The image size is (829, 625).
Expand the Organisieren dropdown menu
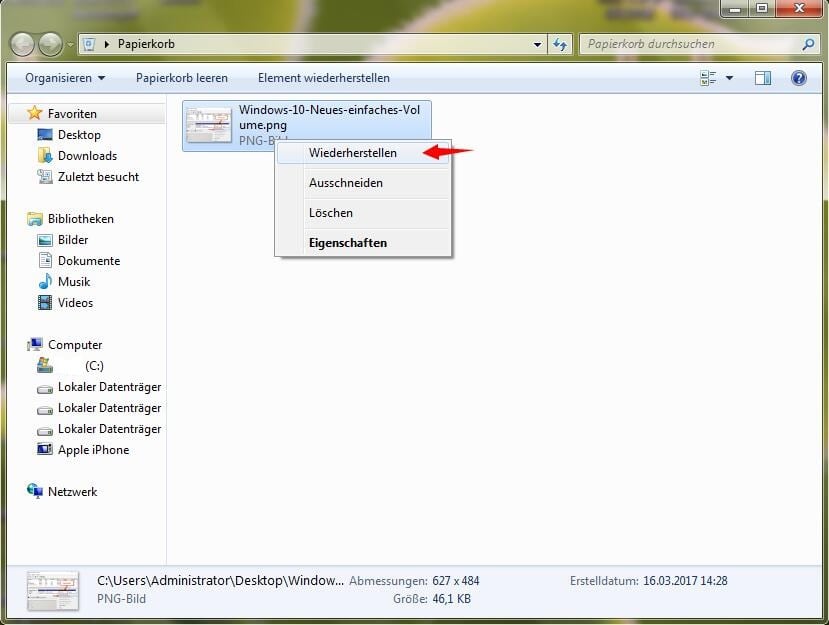click(65, 78)
